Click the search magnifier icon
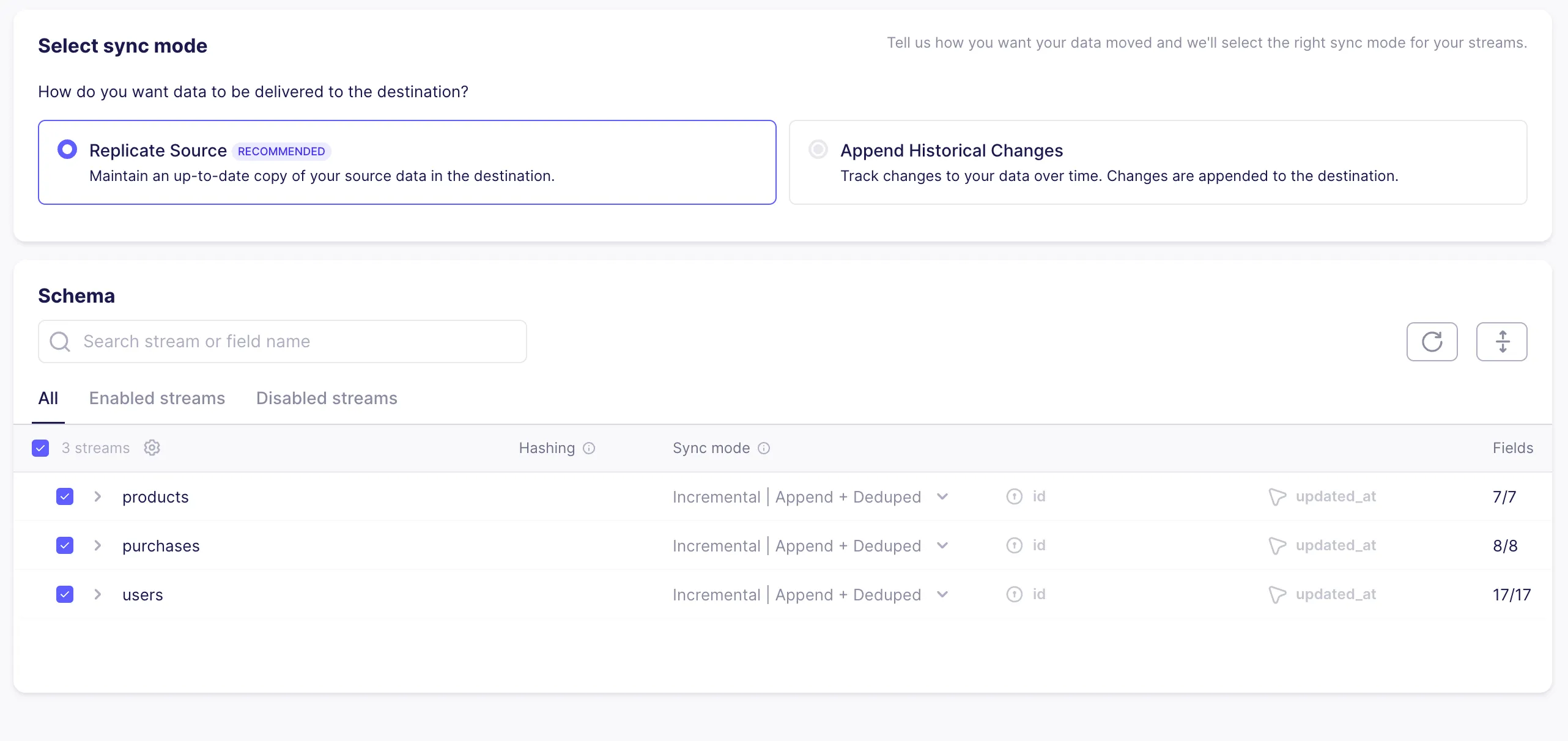The image size is (1568, 741). (60, 341)
